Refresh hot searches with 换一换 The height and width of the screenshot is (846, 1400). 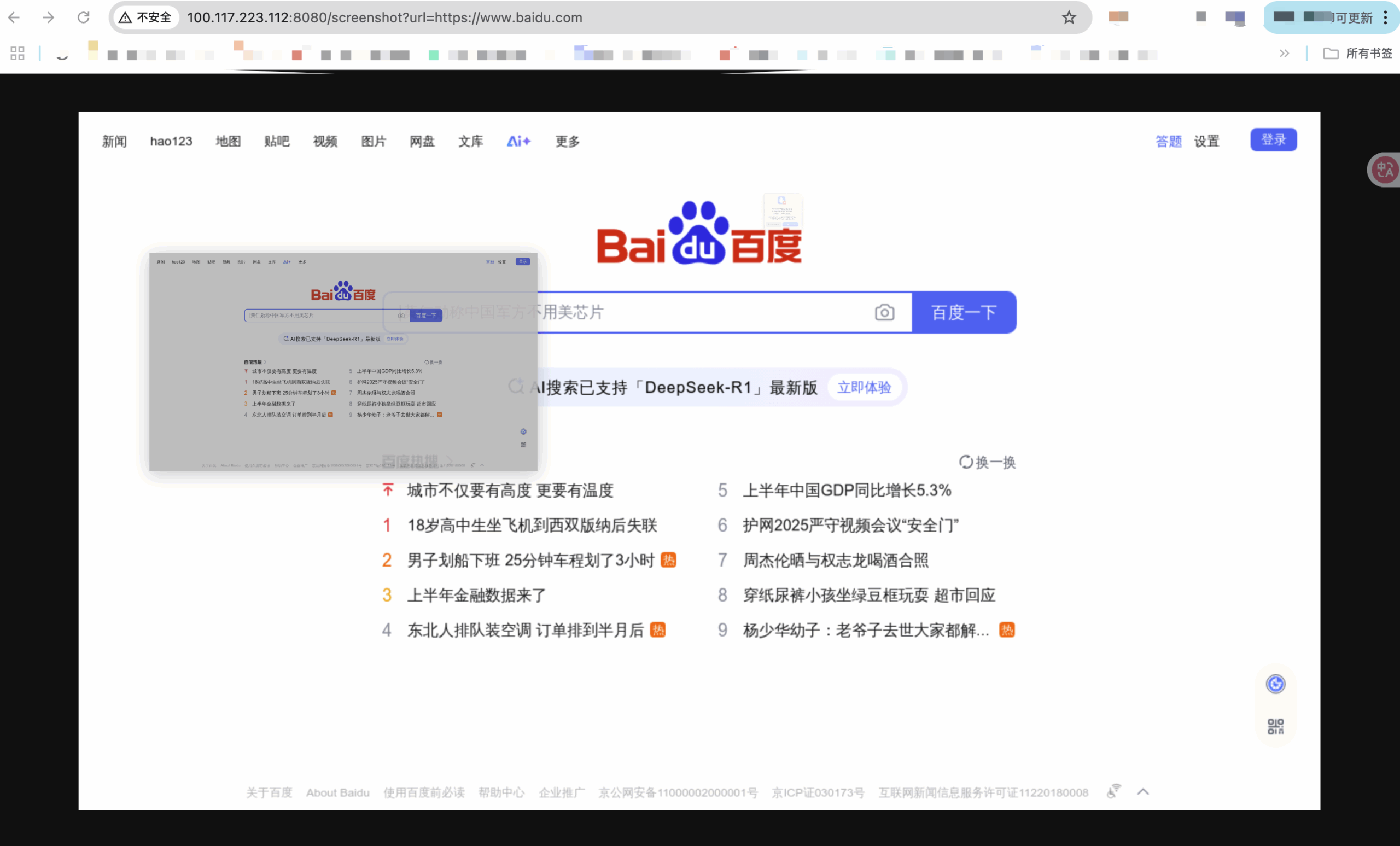pos(987,462)
